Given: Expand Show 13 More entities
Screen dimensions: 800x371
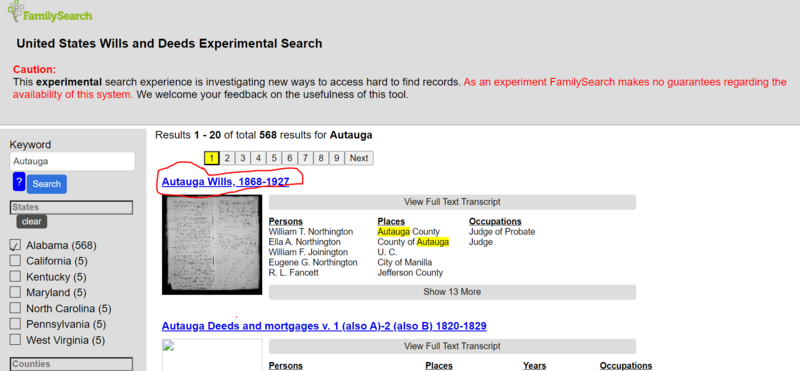Looking at the screenshot, I should (x=452, y=292).
